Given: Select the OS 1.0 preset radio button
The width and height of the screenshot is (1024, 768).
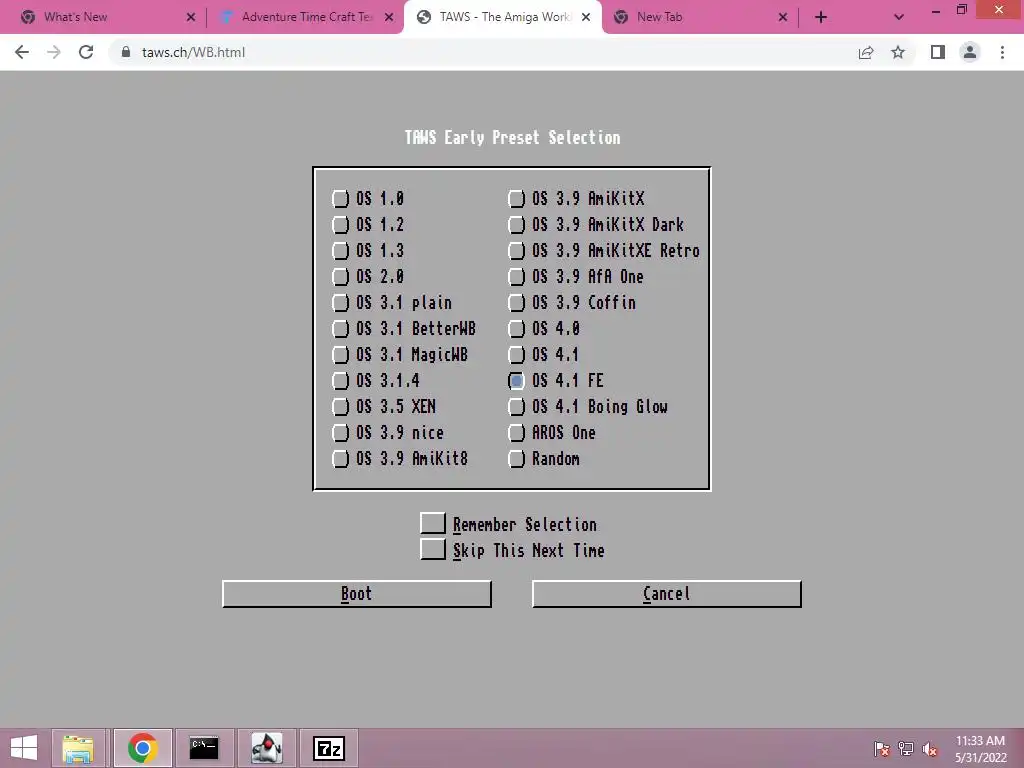Looking at the screenshot, I should (x=340, y=199).
